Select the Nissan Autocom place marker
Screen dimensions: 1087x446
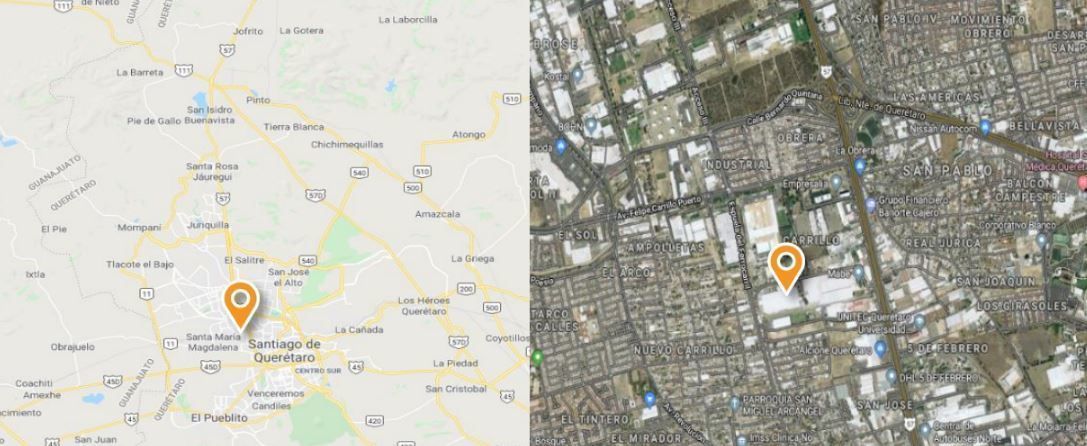(x=985, y=128)
